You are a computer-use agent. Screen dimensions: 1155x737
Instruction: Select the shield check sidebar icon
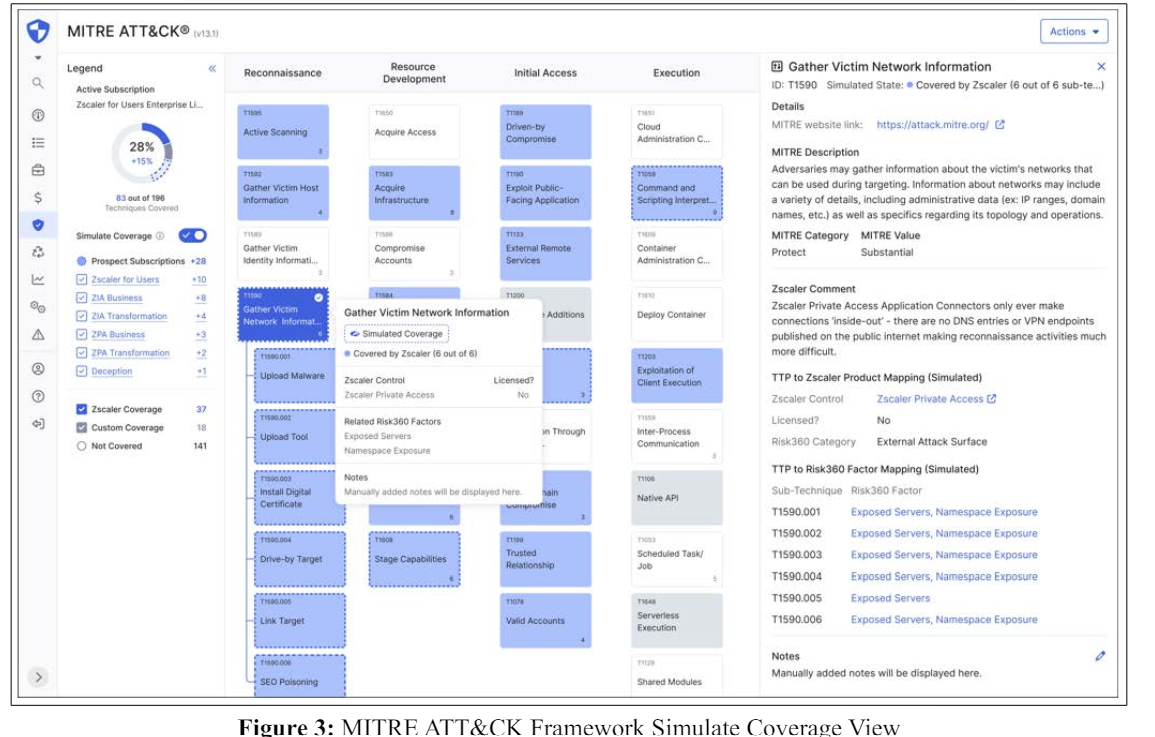38,225
